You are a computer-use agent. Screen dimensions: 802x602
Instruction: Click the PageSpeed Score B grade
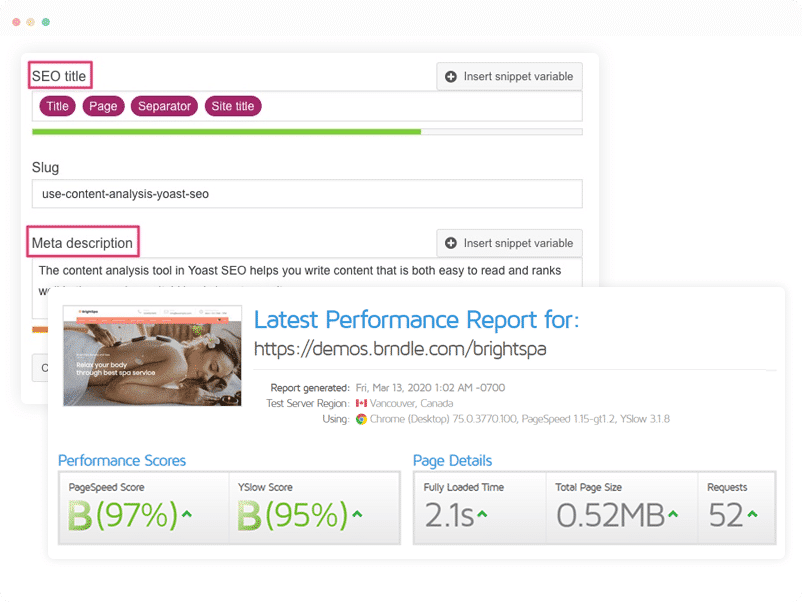click(x=78, y=515)
